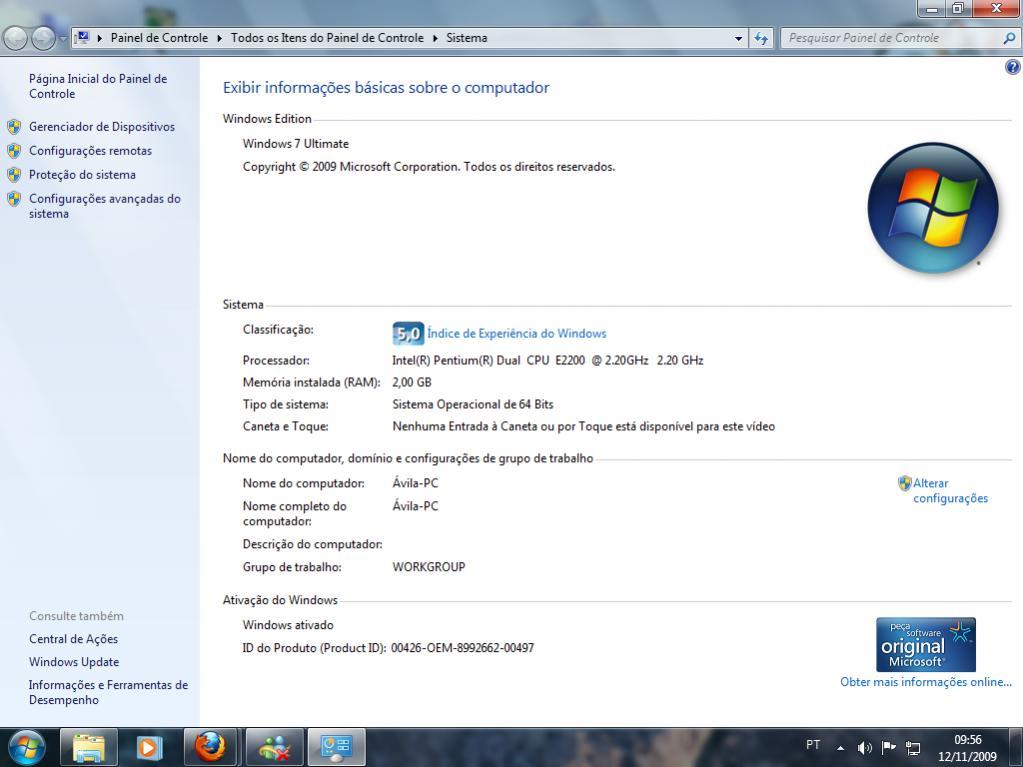Click the Nenhuma Entrada à Caneta text
This screenshot has height=767, width=1023.
coord(584,427)
